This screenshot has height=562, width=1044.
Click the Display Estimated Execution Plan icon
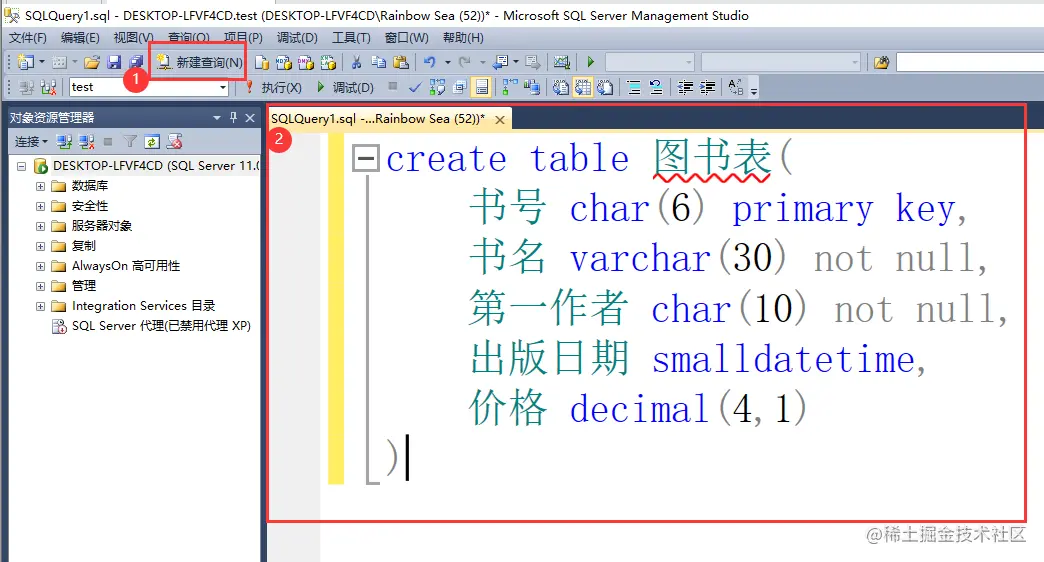point(437,87)
